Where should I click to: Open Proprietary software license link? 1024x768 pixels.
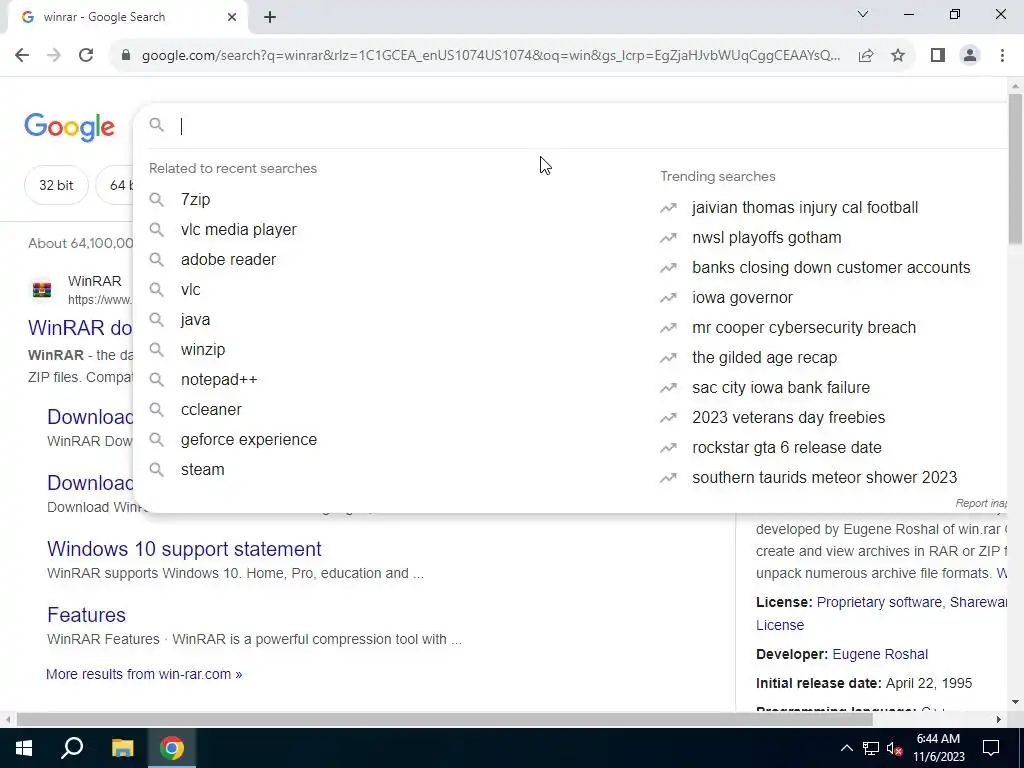tap(879, 603)
